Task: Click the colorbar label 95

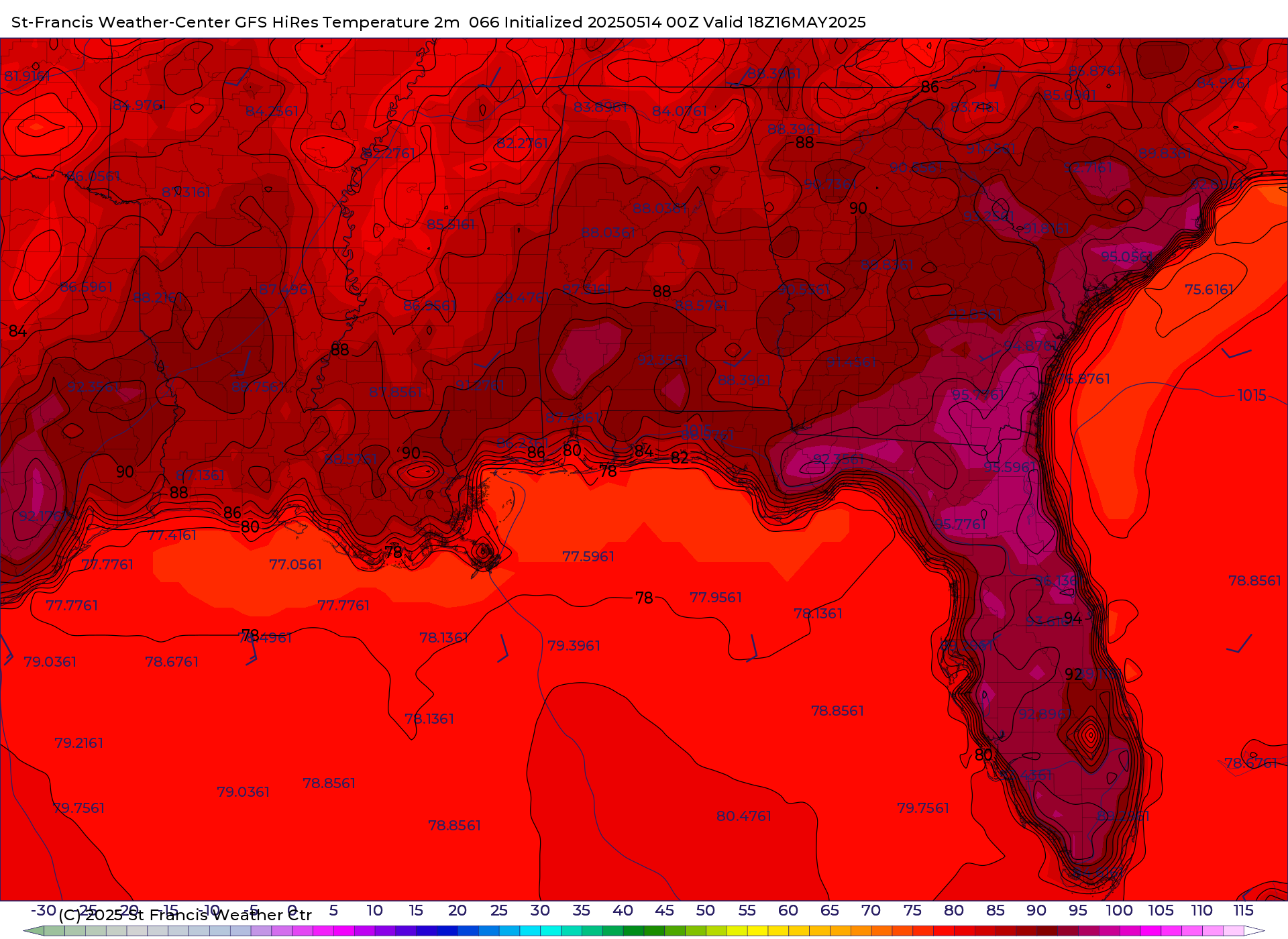Action: pyautogui.click(x=1078, y=910)
